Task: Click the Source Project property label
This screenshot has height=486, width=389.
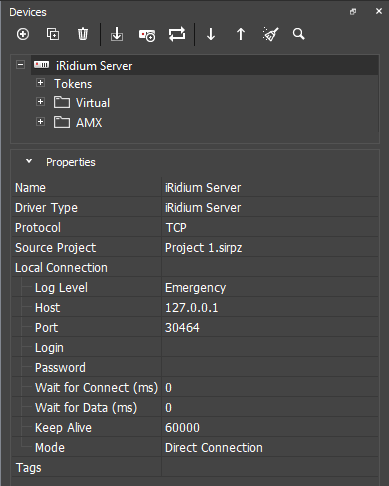Action: pos(56,247)
